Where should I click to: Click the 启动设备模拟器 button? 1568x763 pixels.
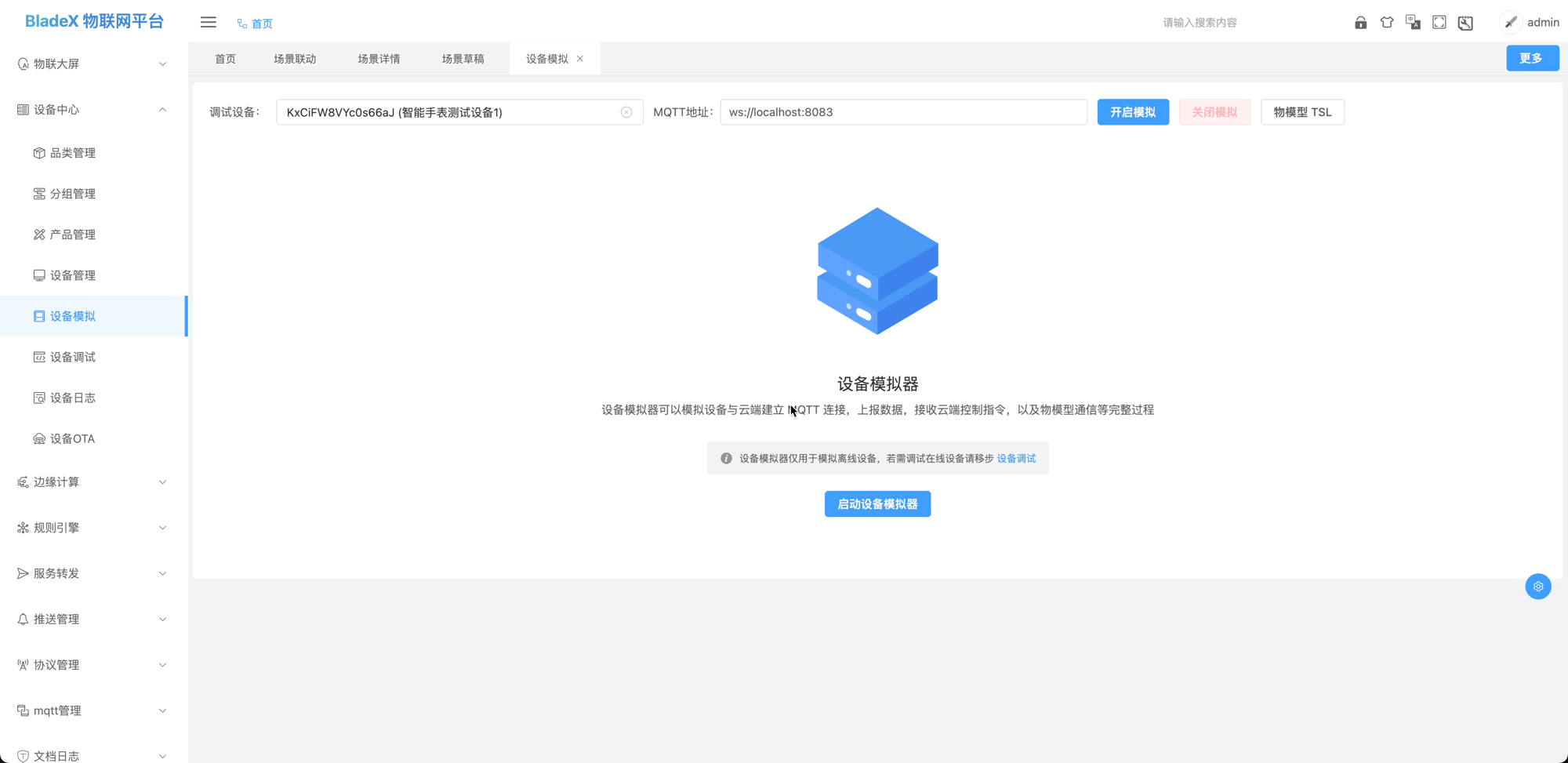[x=877, y=503]
